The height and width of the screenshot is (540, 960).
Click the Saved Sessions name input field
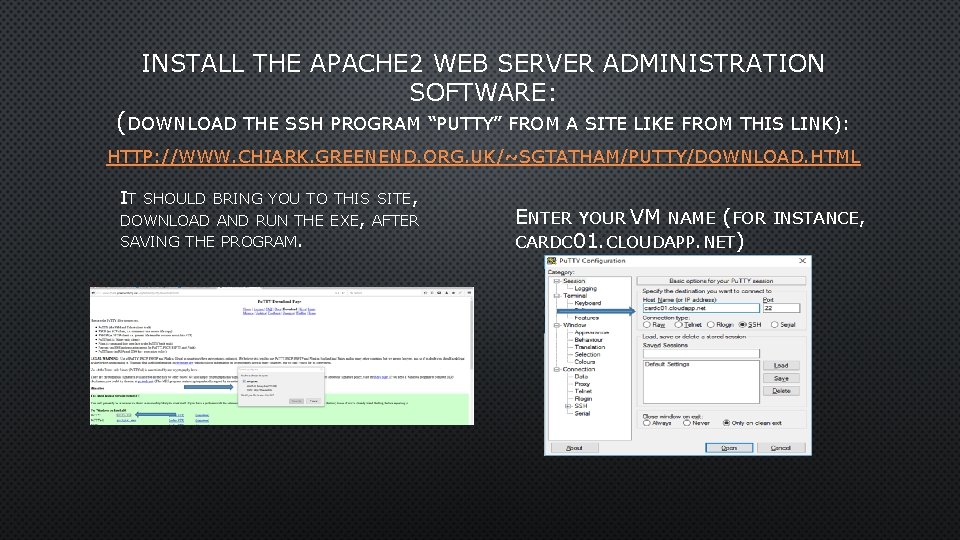701,353
